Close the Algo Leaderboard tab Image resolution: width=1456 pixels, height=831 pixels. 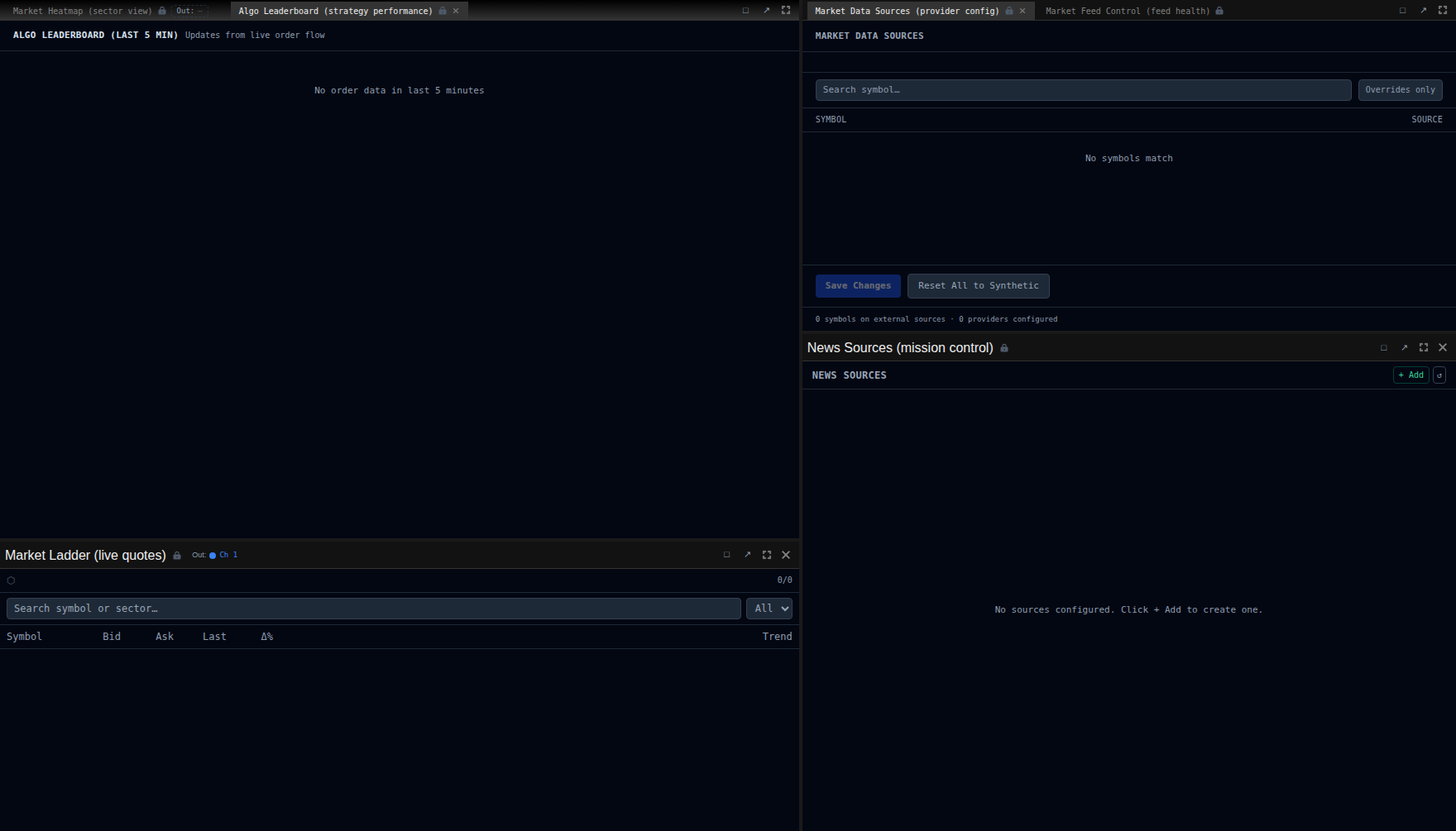point(456,11)
